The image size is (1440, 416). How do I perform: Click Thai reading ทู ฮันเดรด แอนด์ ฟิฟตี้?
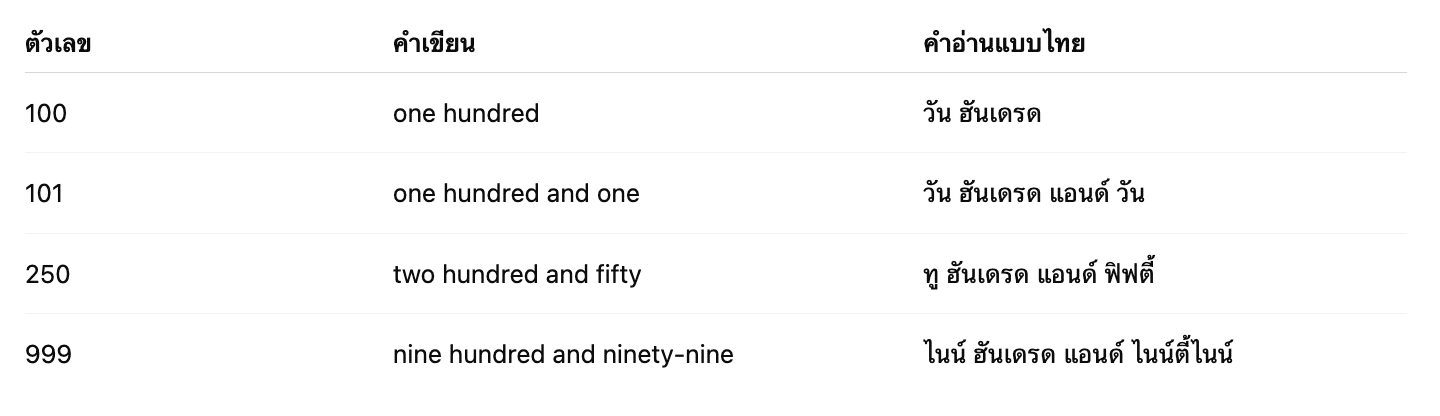(x=1039, y=272)
